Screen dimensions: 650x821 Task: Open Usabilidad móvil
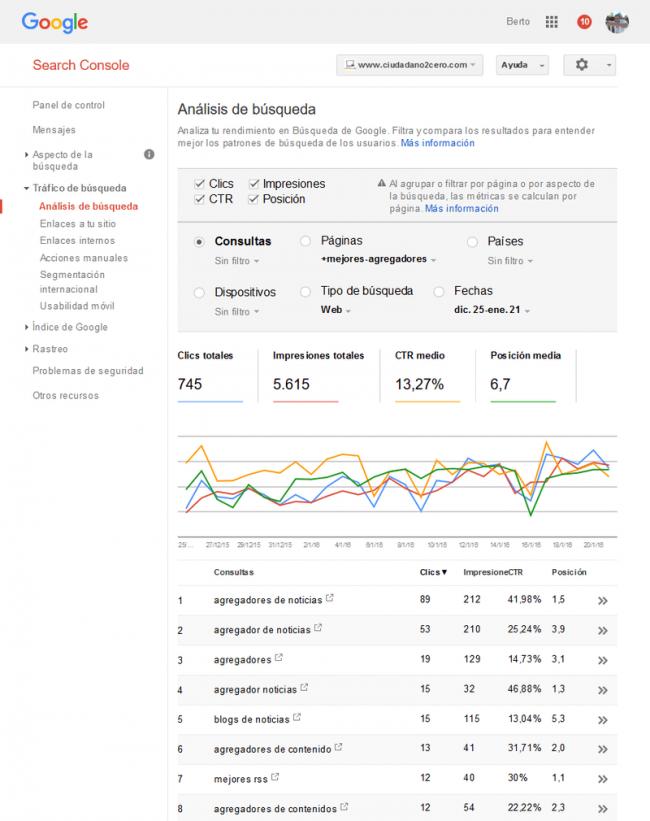coord(77,306)
